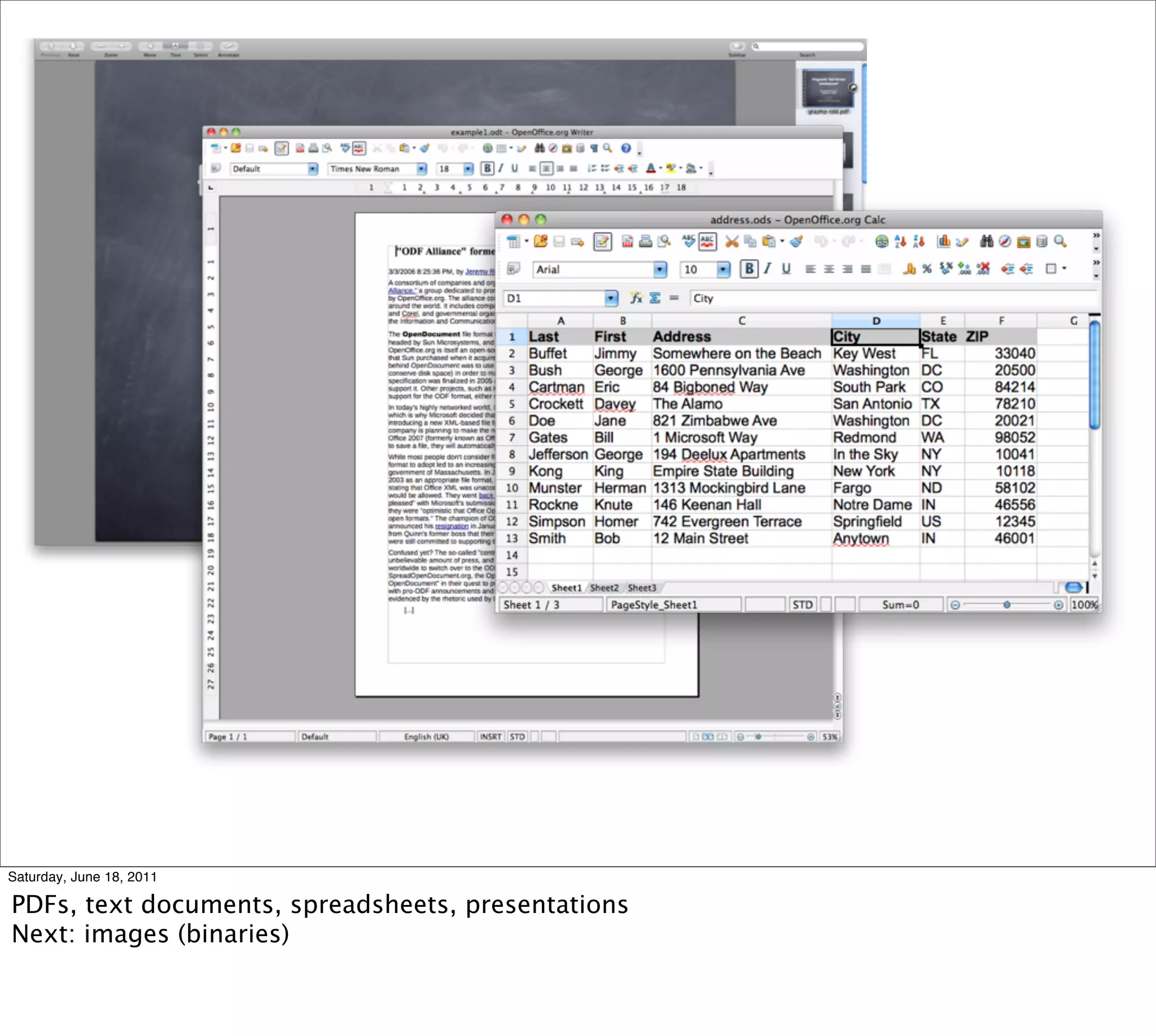
Task: Click the zoom in plus button in Calc
Action: tap(1058, 604)
